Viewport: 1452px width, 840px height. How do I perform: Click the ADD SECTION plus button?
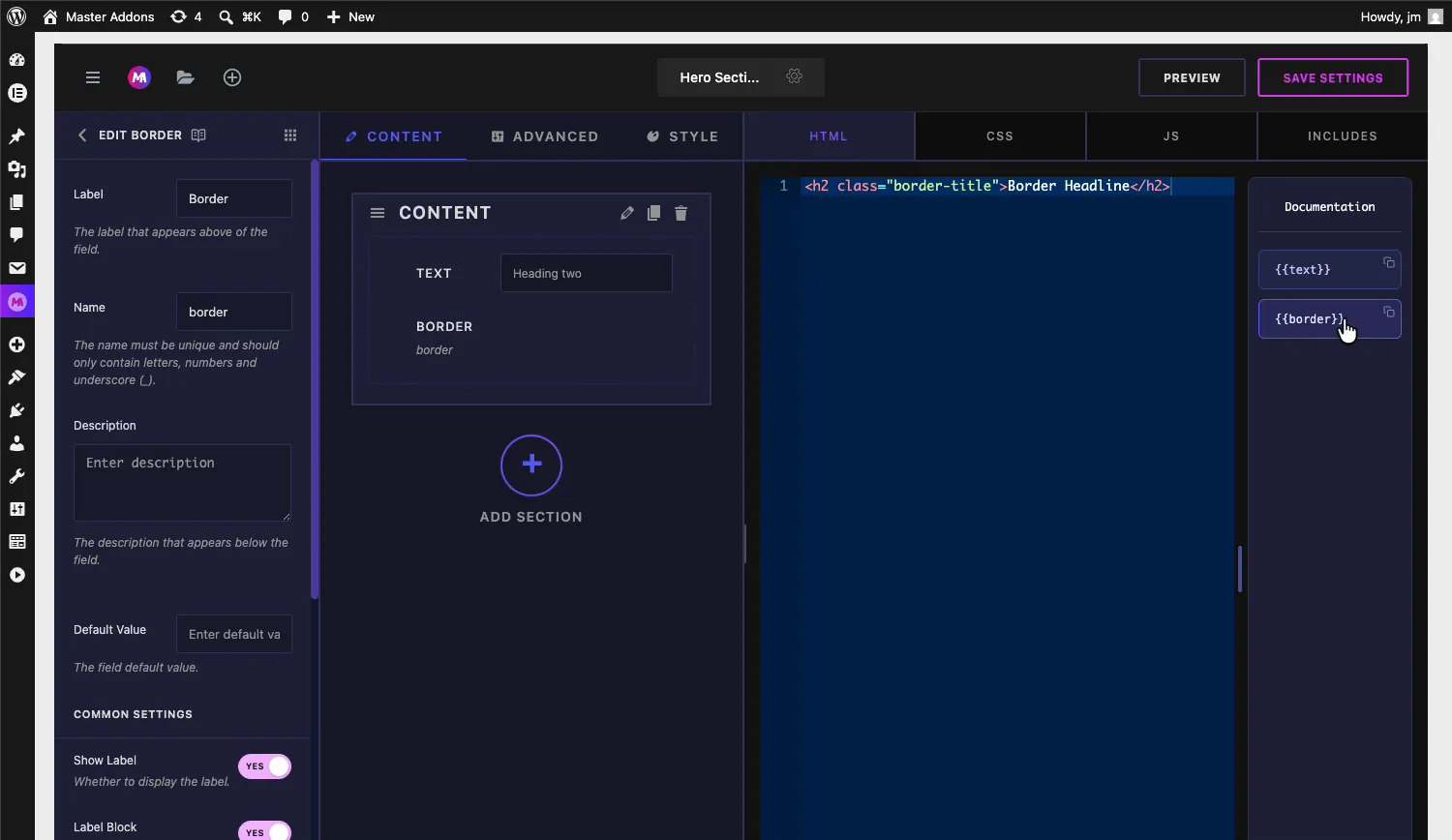[x=531, y=465]
